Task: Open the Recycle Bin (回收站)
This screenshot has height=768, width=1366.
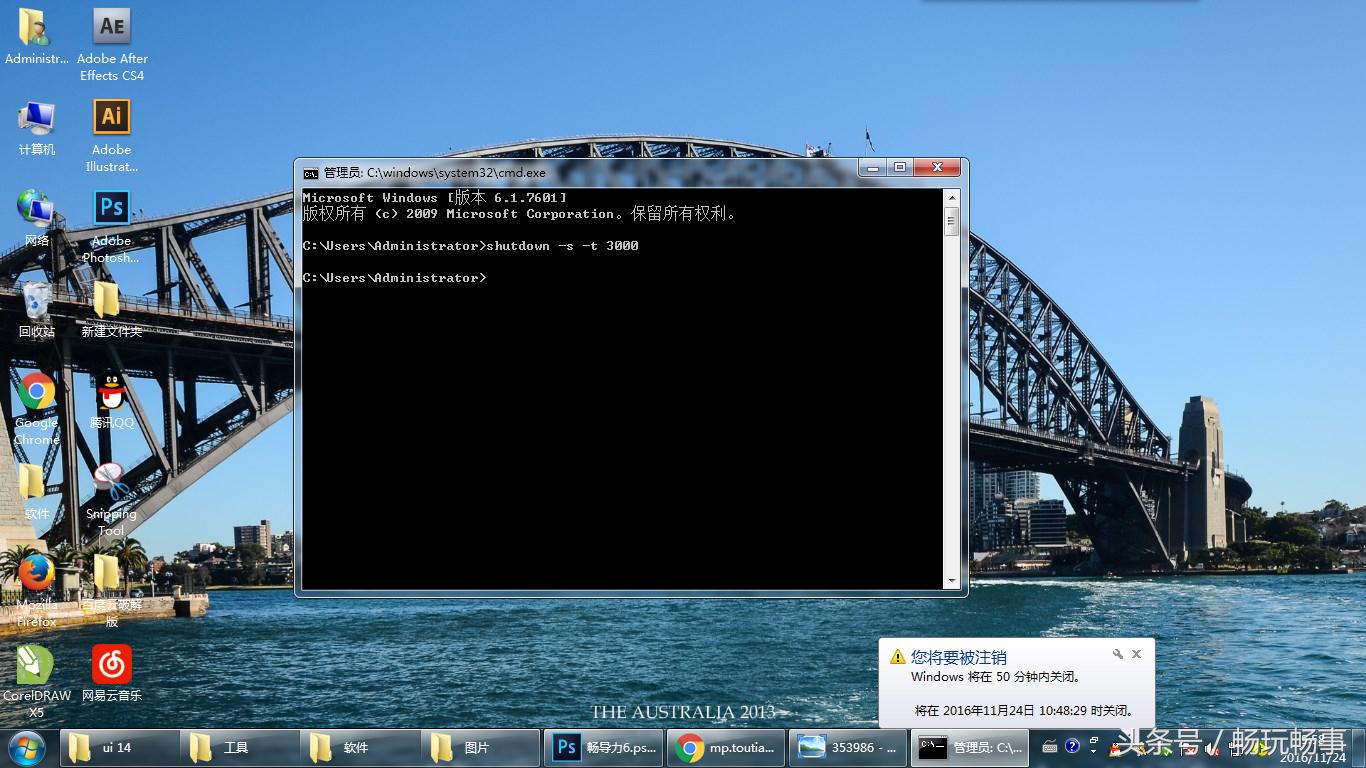Action: click(x=37, y=301)
